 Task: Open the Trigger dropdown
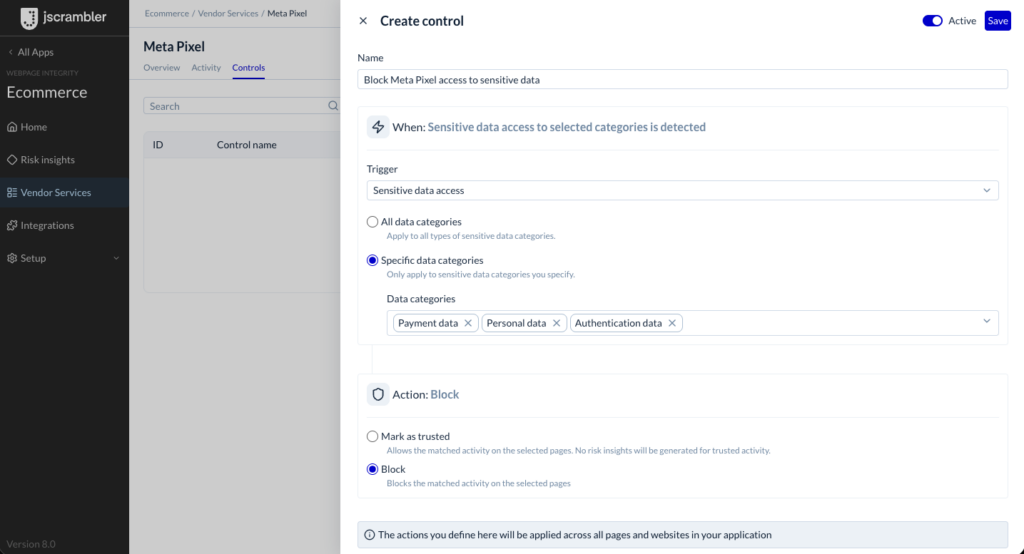coord(682,190)
